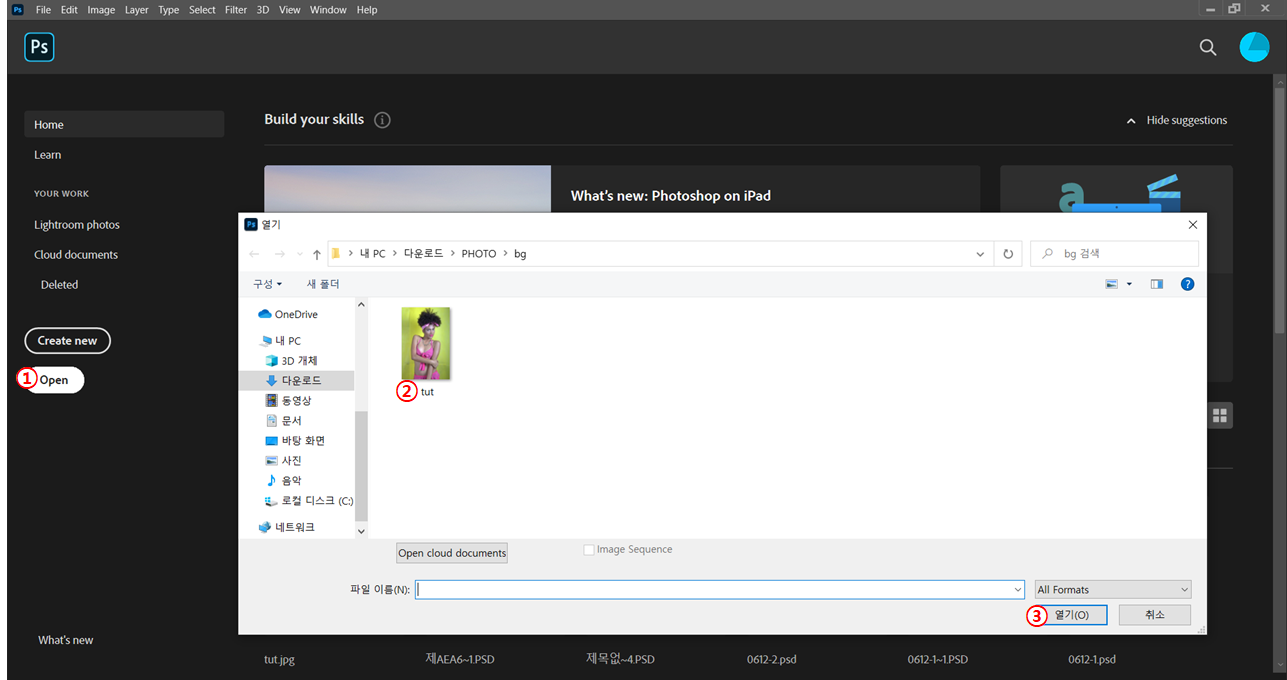Click the PHOTO breadcrumb segment
1287x680 pixels.
click(x=478, y=254)
